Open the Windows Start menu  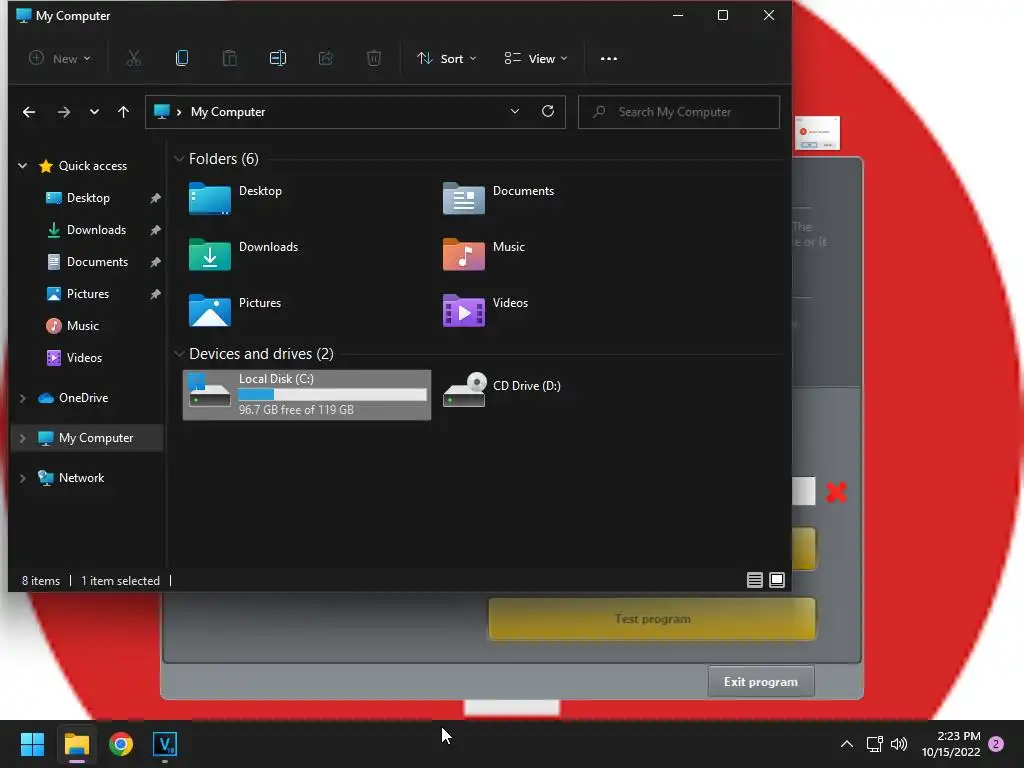(x=32, y=744)
